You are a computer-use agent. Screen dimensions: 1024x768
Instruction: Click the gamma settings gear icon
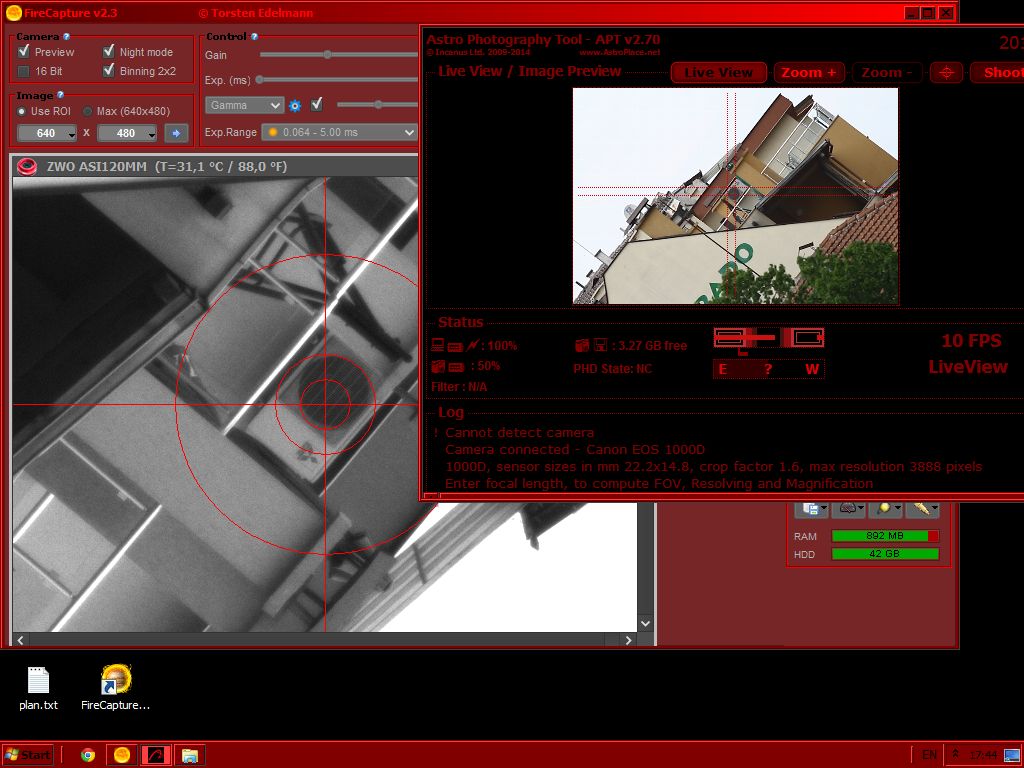tap(295, 105)
